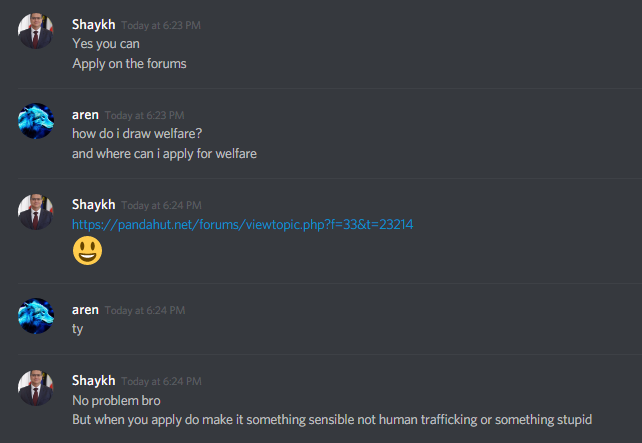
Task: Click Shaykh's avatar beside the forum link
Action: click(36, 212)
